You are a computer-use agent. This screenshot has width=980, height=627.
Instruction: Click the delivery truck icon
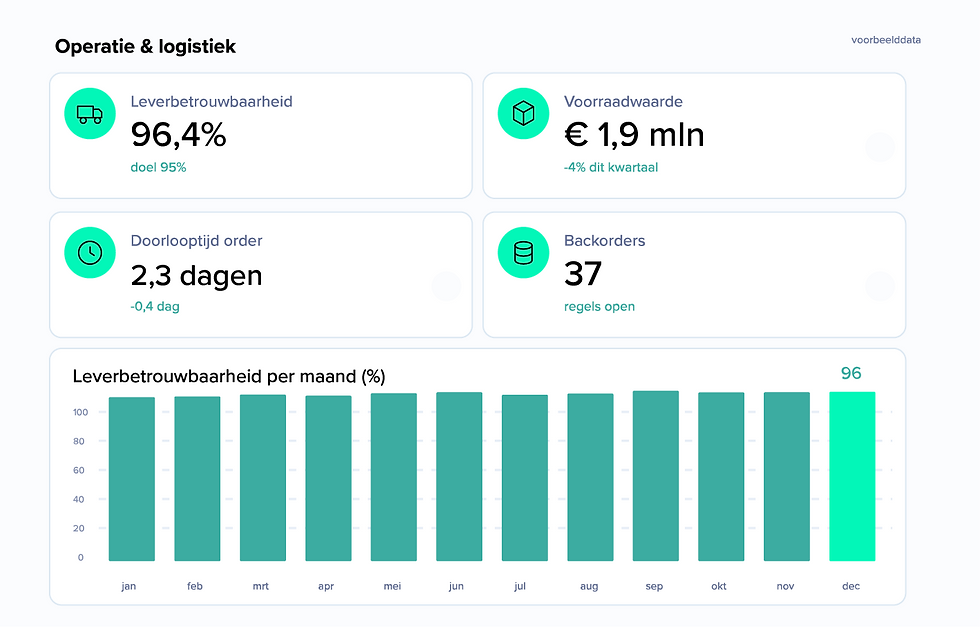90,114
